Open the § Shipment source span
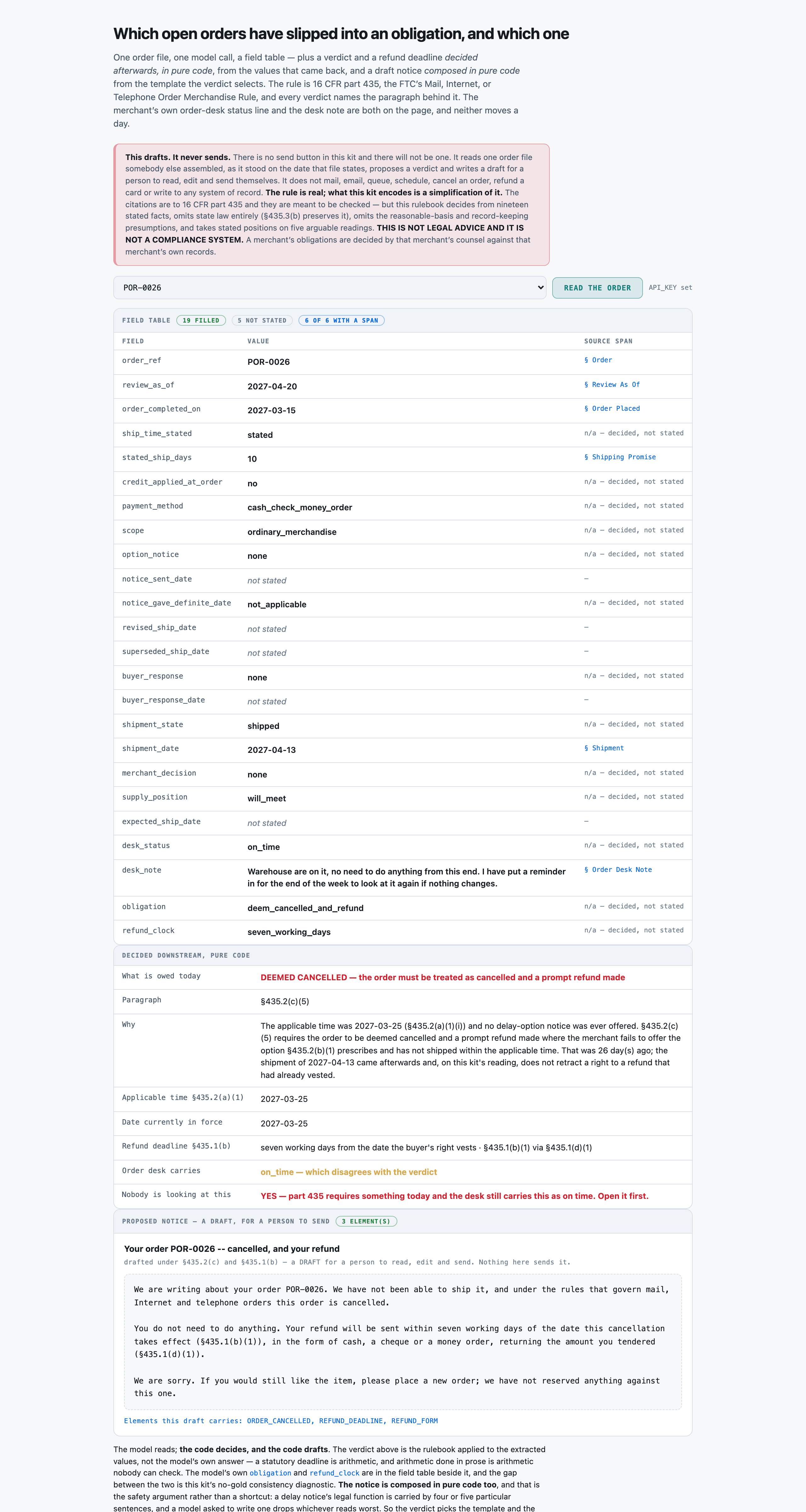 click(604, 748)
